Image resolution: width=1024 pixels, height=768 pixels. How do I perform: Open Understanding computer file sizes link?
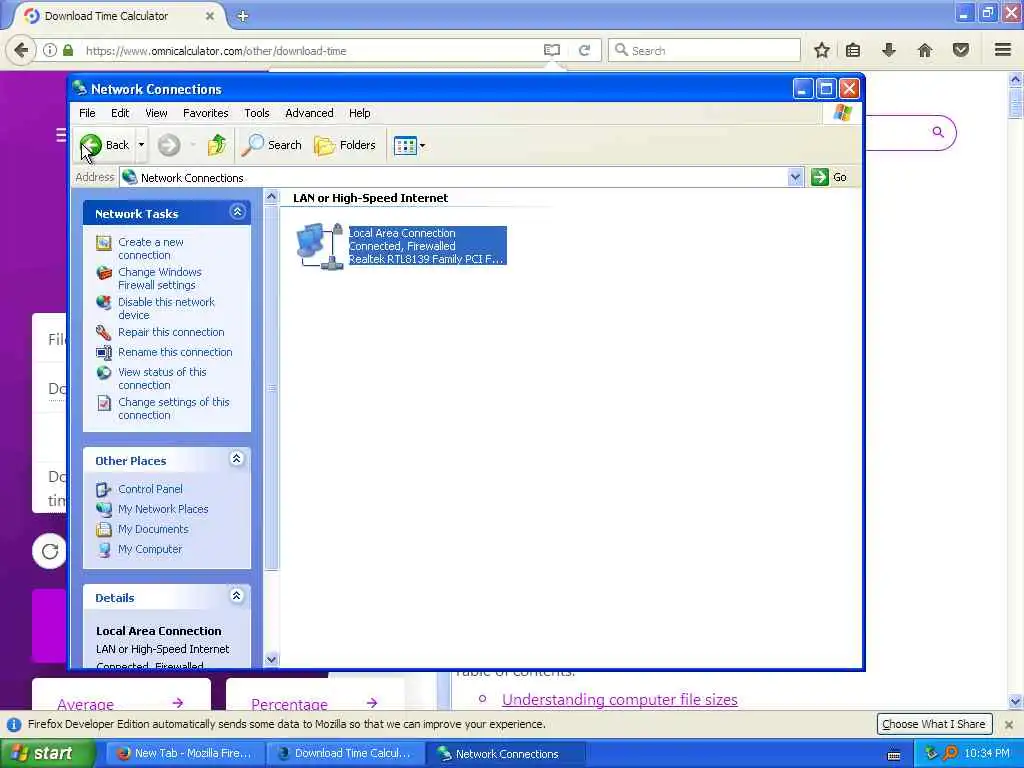(x=619, y=699)
